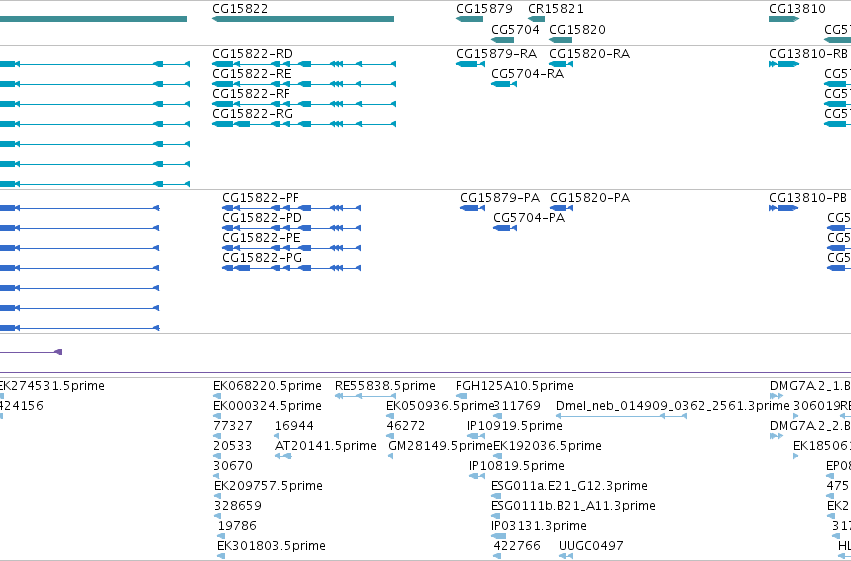Select EST AT20141.5prime
851x561 pixels.
[283, 456]
